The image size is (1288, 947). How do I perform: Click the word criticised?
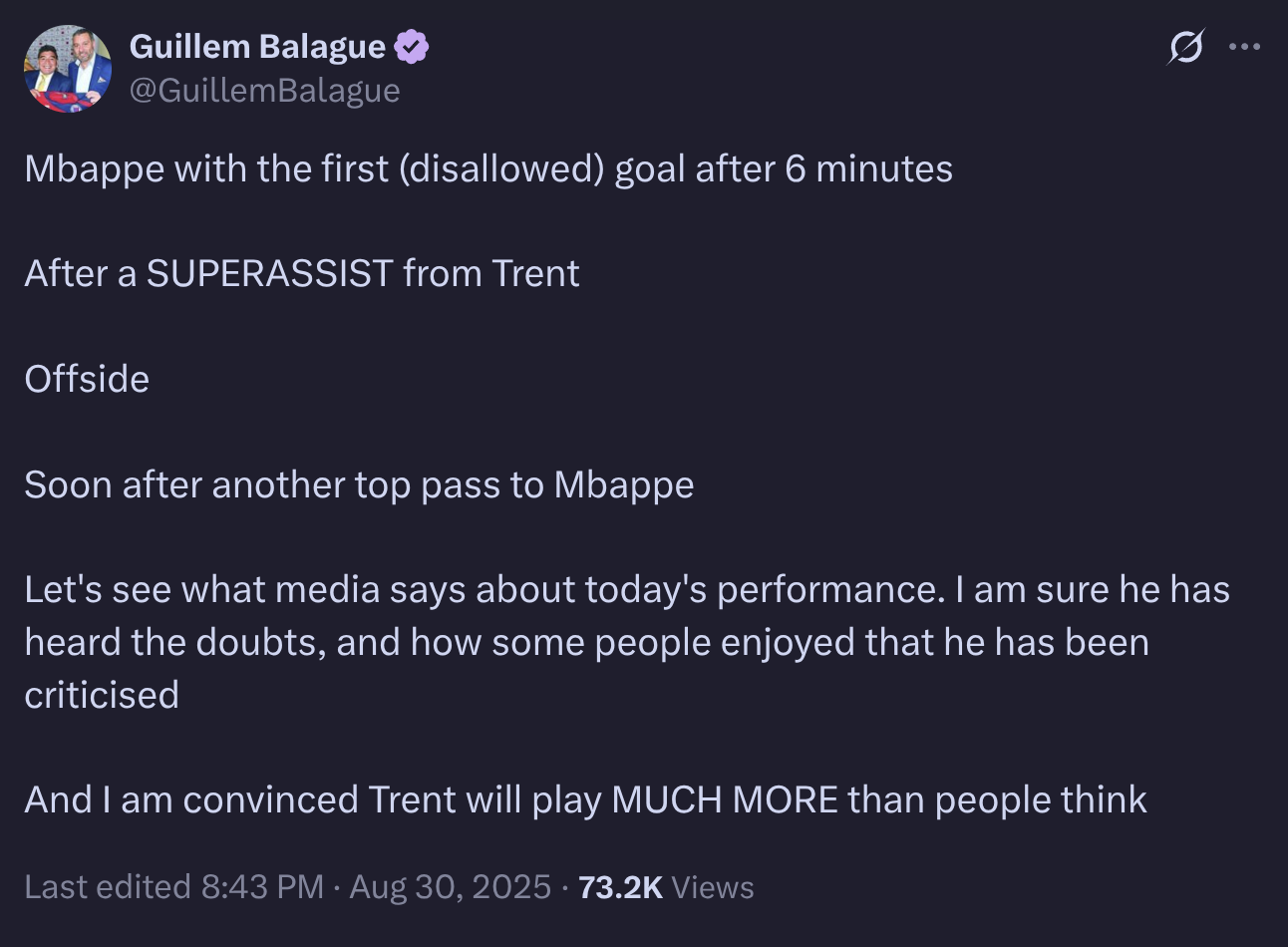102,695
